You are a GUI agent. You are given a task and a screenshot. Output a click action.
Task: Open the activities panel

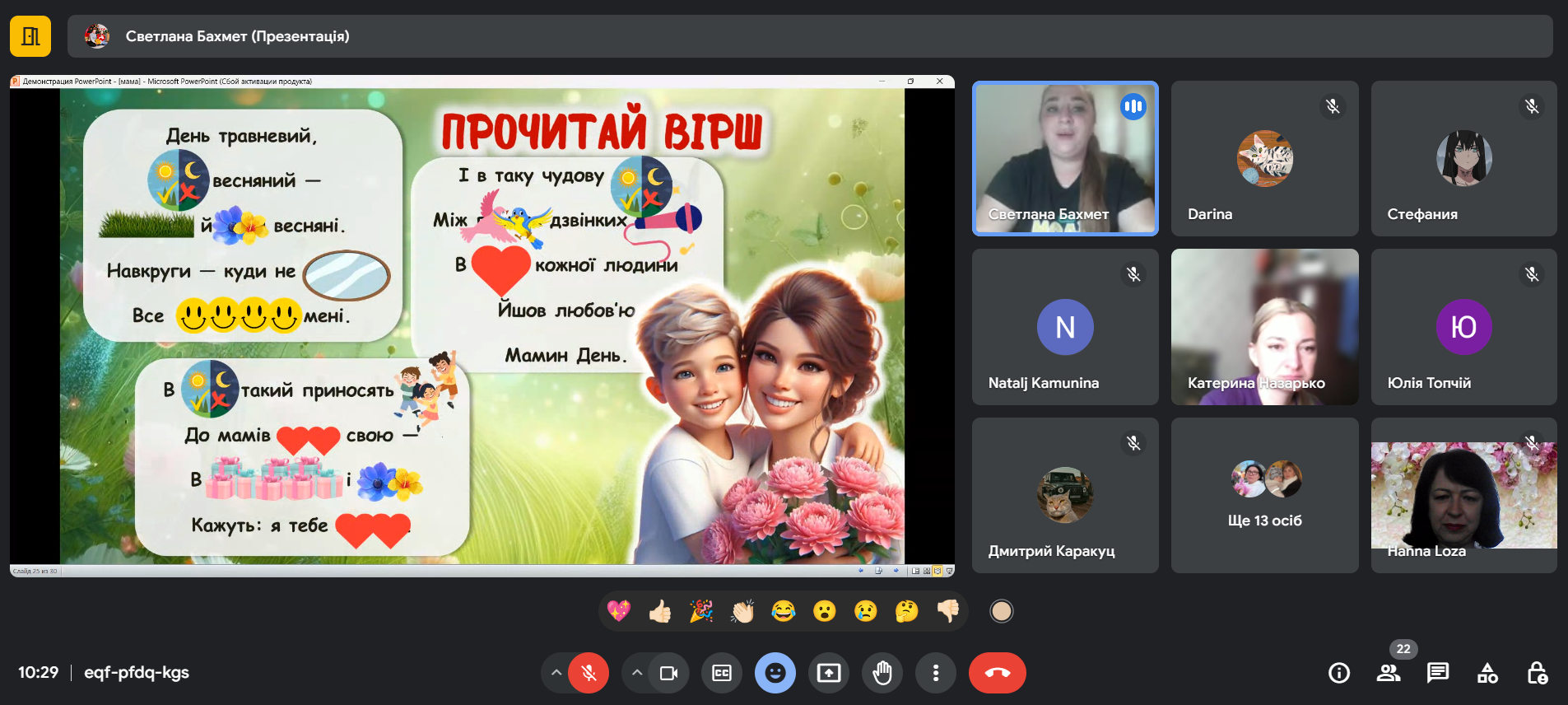coord(1487,673)
